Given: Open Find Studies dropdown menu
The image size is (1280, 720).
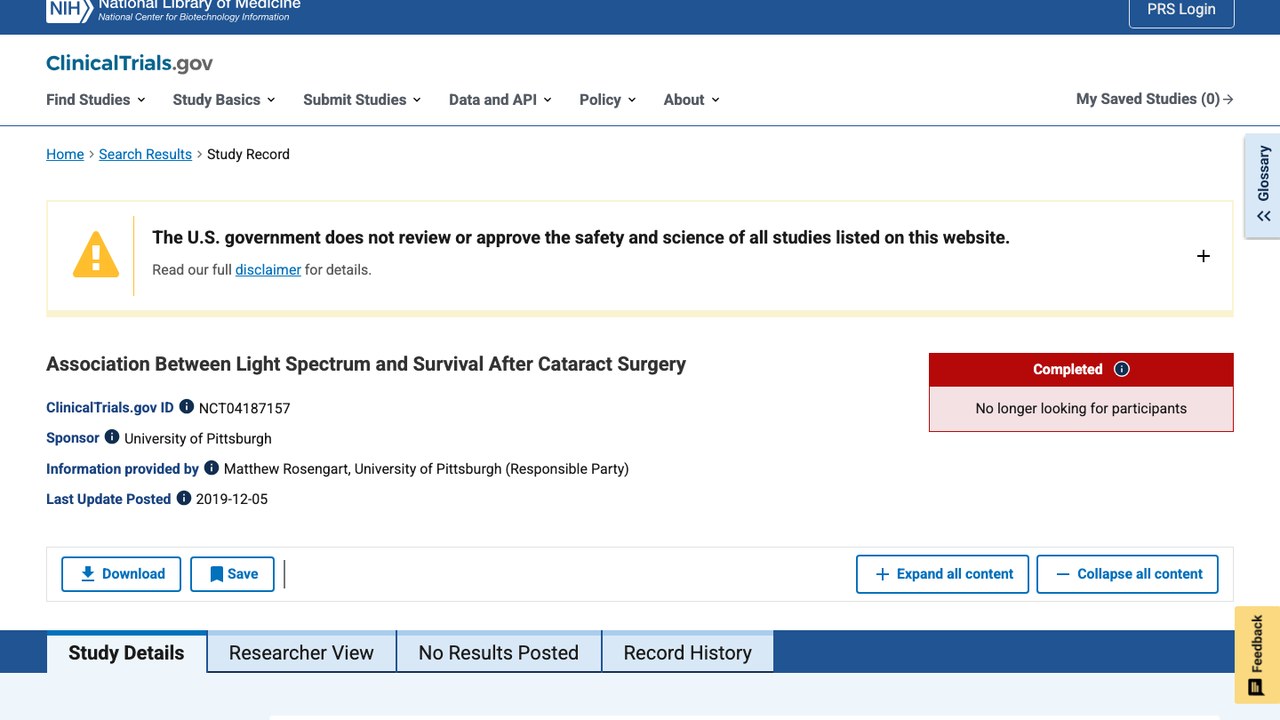Looking at the screenshot, I should click(96, 99).
